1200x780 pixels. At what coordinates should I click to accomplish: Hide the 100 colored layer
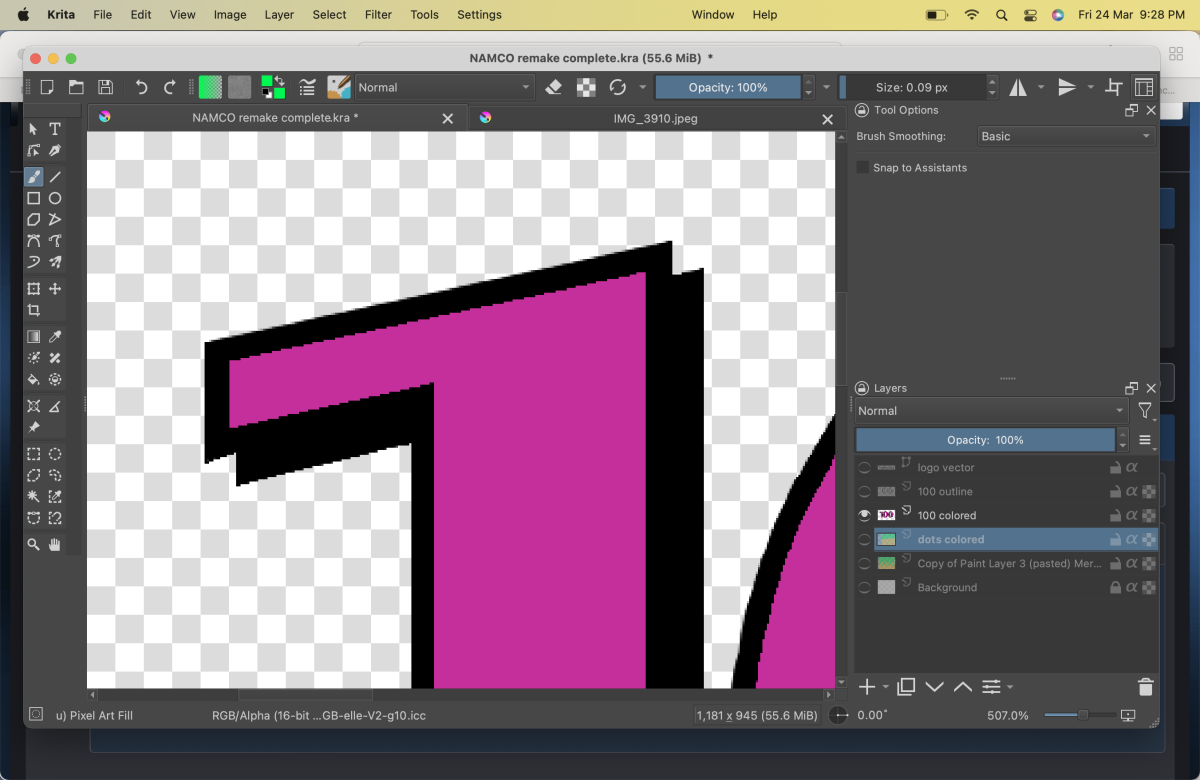pos(865,516)
